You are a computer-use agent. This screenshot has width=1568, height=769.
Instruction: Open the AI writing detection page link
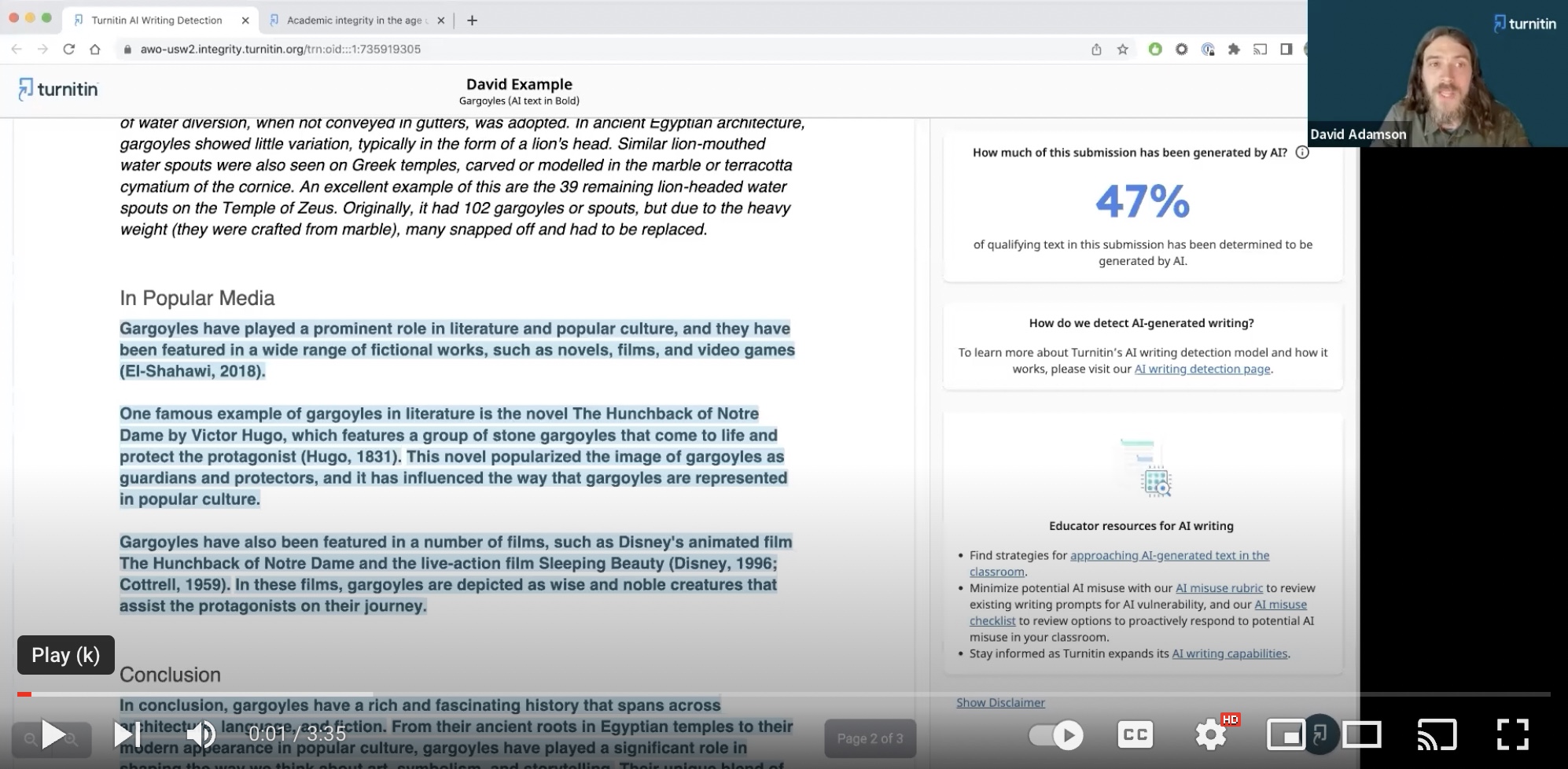pos(1202,369)
